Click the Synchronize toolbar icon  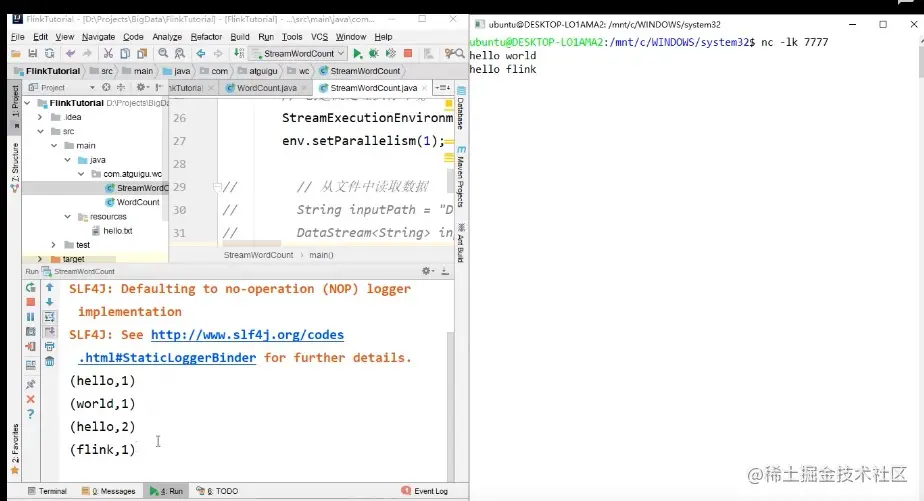(x=50, y=54)
